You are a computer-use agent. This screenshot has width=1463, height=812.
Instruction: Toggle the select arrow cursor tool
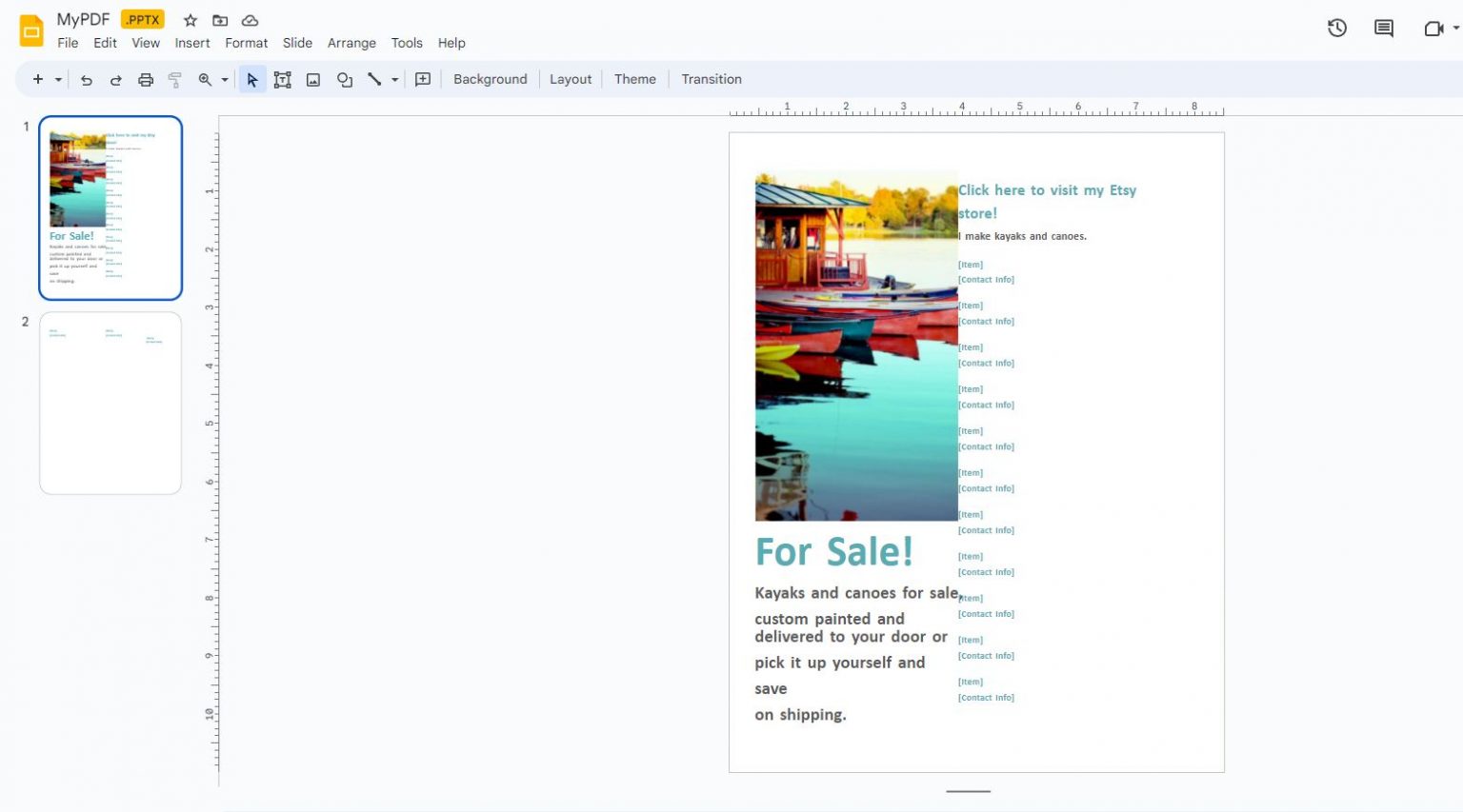coord(252,80)
